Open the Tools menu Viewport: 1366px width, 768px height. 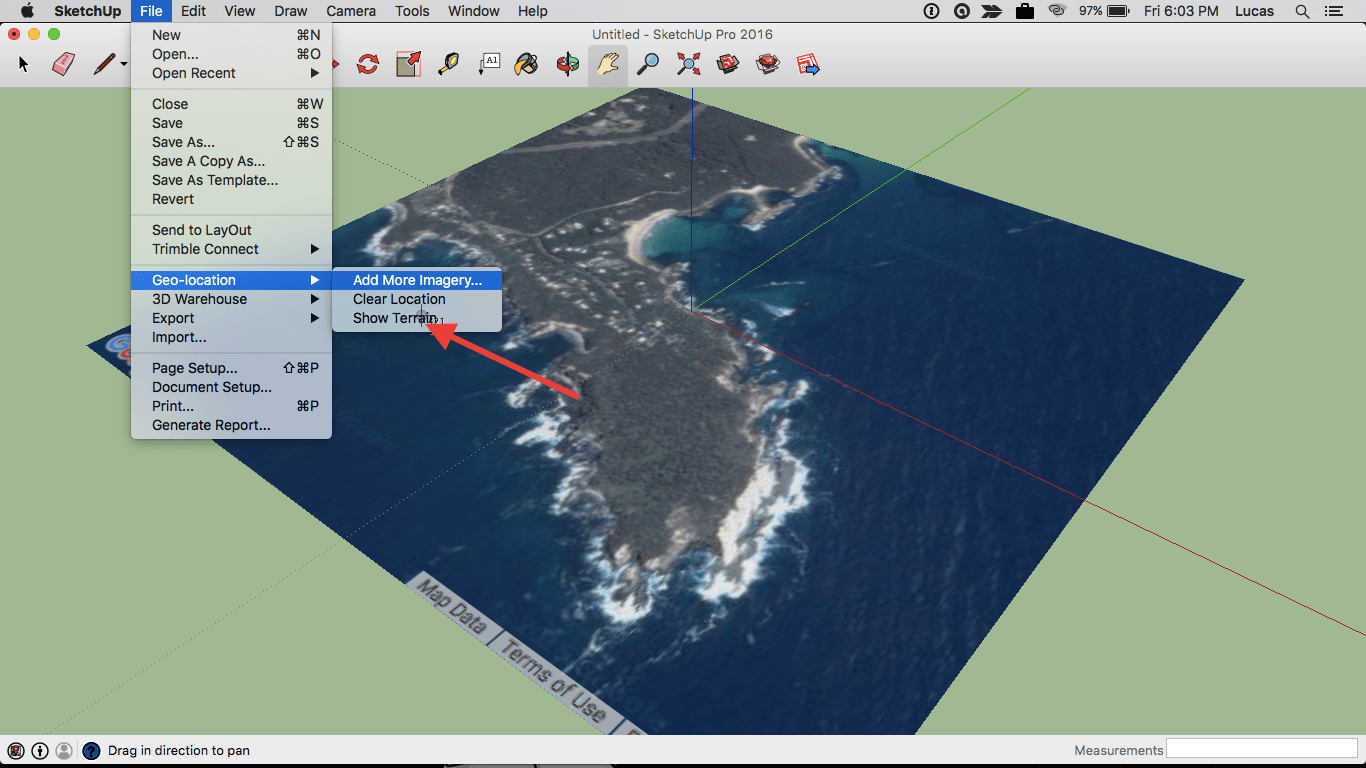point(412,11)
